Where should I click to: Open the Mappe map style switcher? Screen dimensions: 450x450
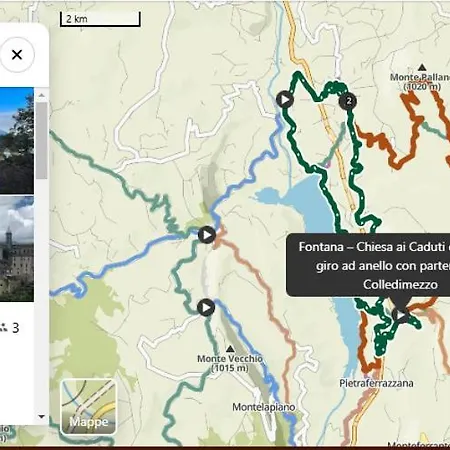(89, 407)
